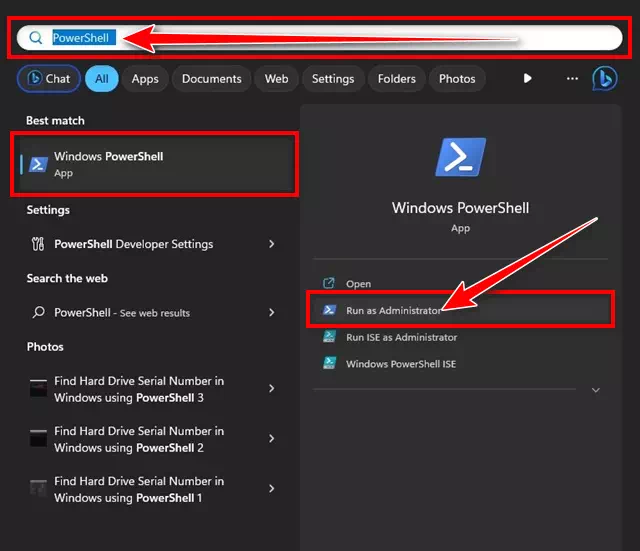640x551 pixels.
Task: Choose Run as Administrator
Action: pyautogui.click(x=460, y=311)
